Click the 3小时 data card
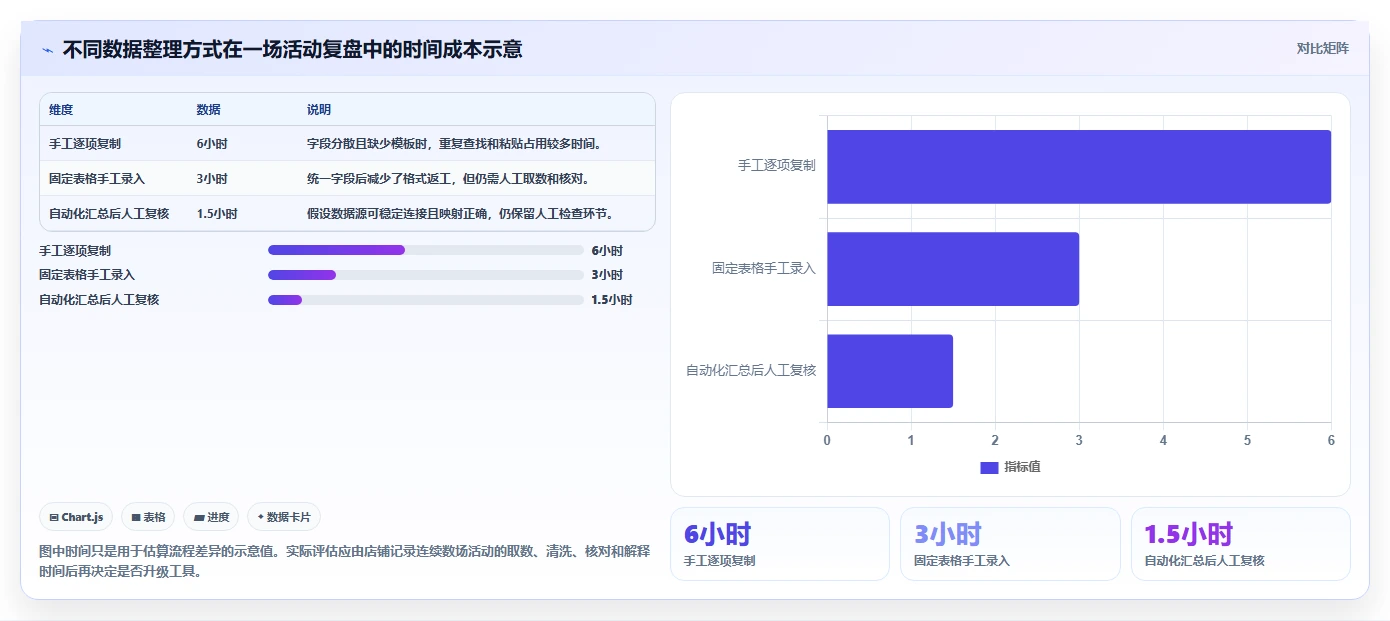Screen dimensions: 1390x621 (x=1010, y=544)
